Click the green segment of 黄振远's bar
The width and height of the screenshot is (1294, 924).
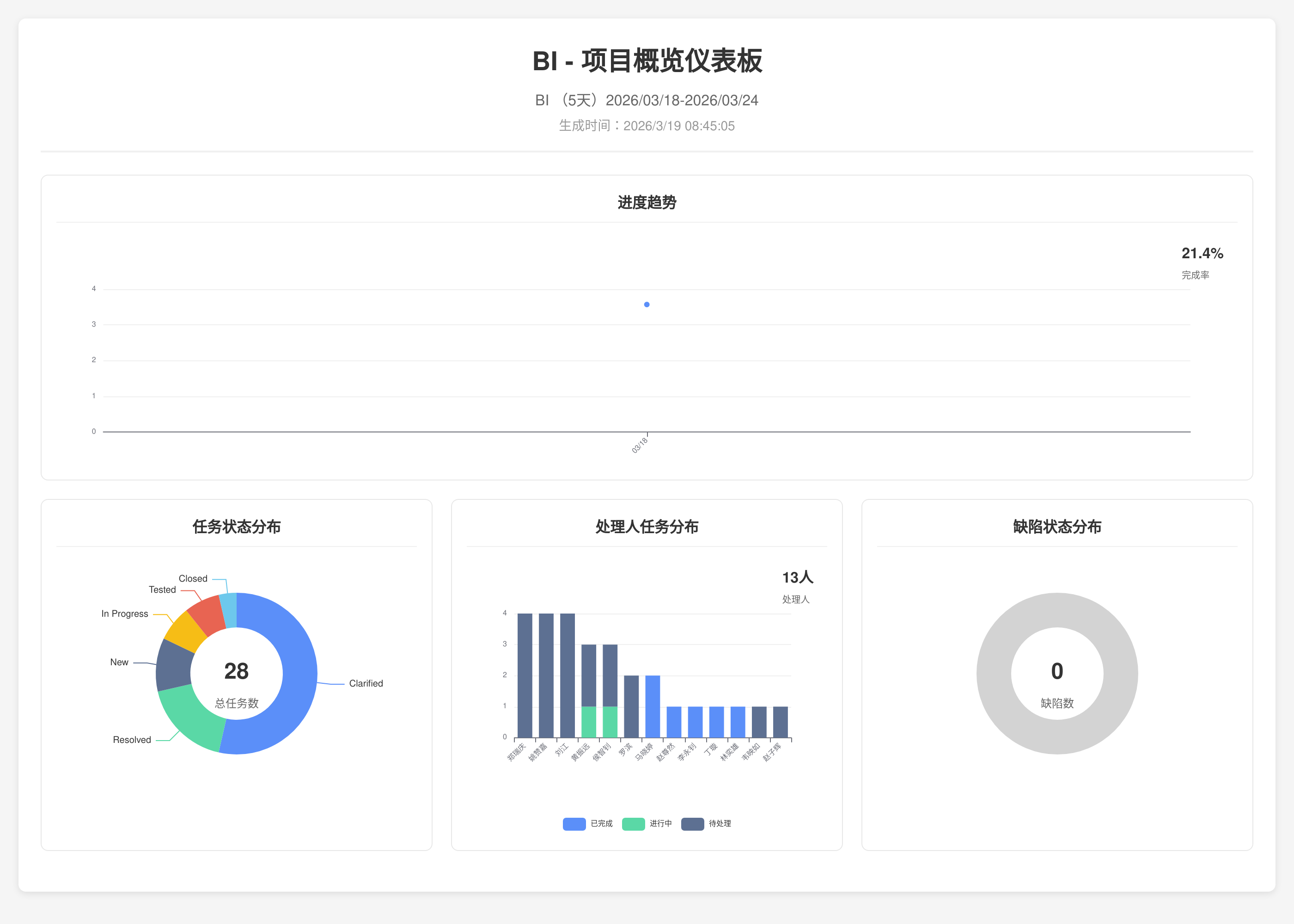(588, 722)
